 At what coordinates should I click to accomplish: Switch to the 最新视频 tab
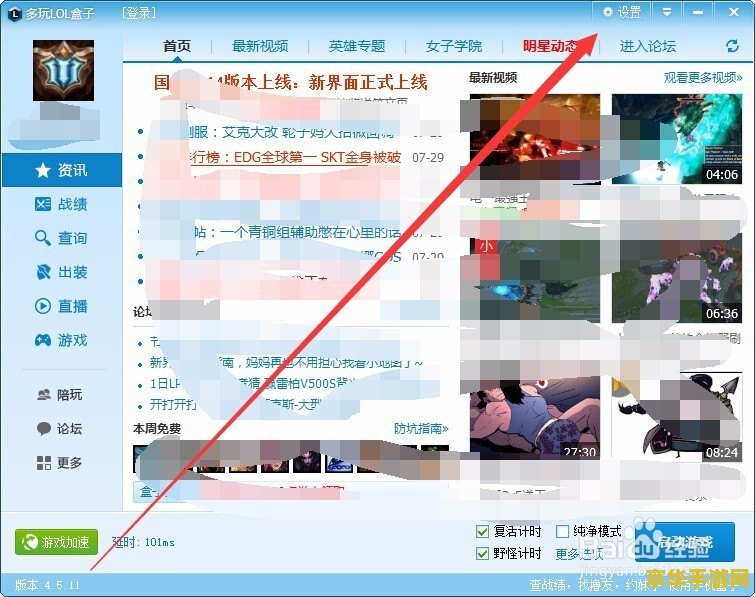tap(260, 46)
